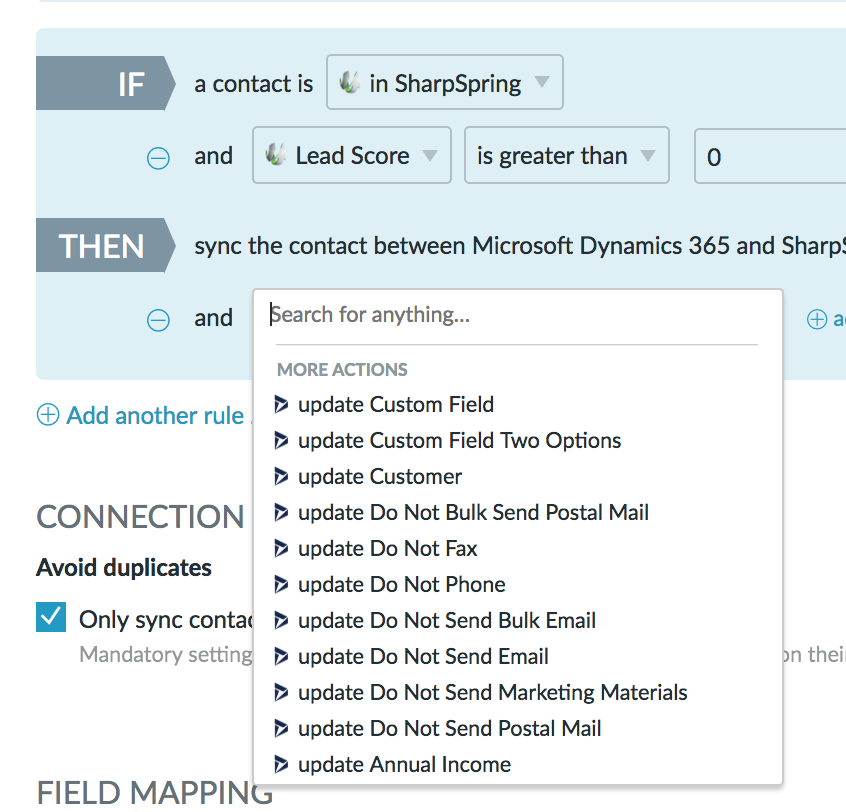Uncheck Only sync contacts checkbox

tap(51, 617)
